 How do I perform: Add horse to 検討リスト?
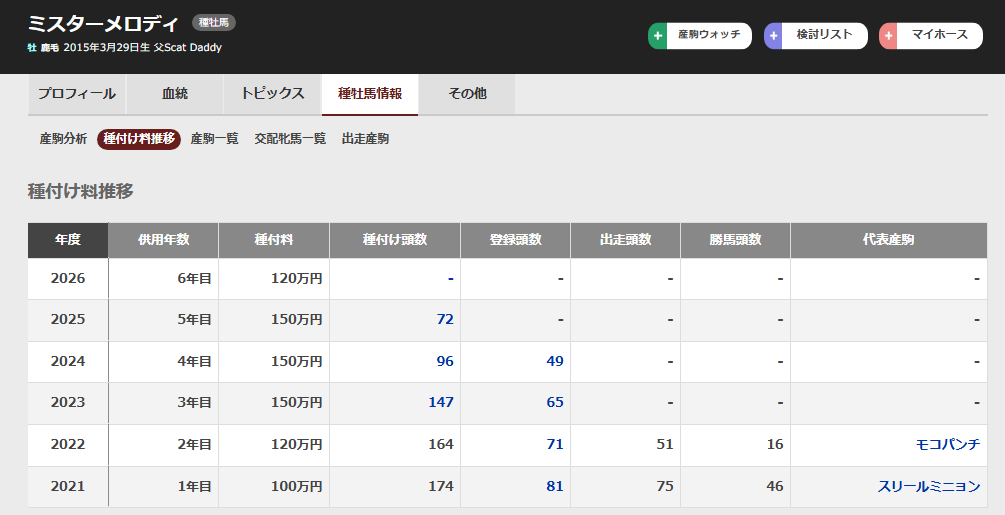(x=816, y=36)
